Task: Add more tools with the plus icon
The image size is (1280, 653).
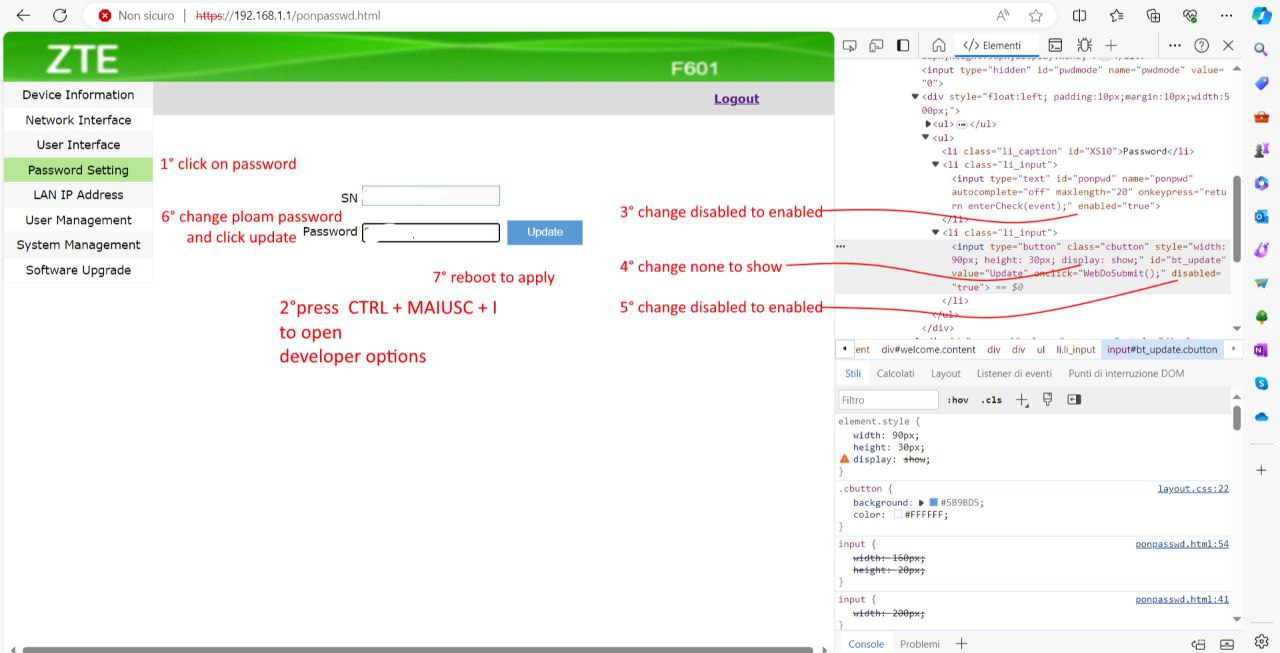Action: [x=1111, y=45]
